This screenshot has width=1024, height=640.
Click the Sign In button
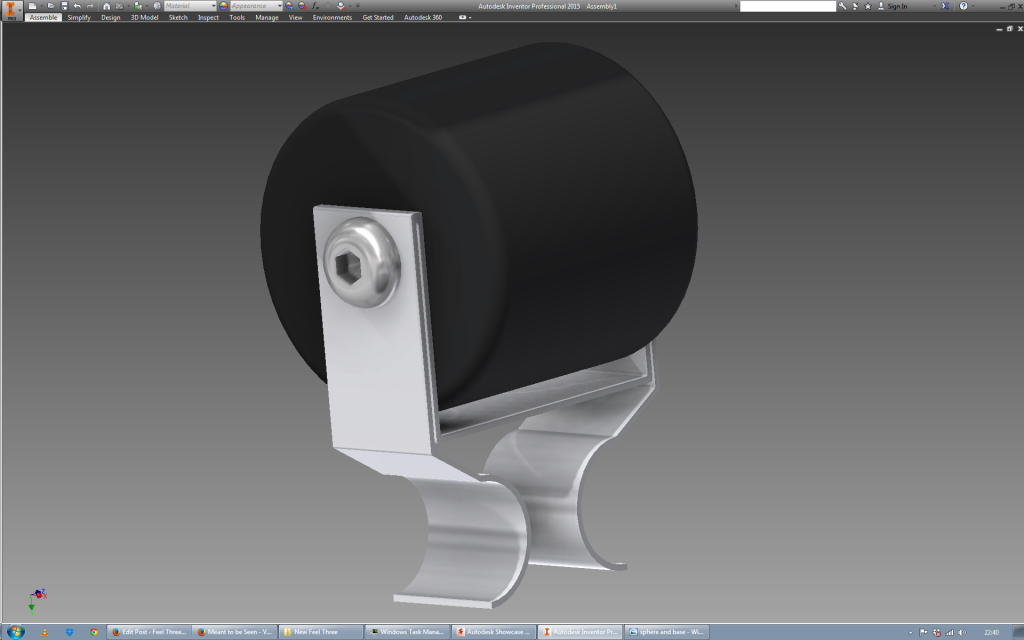[x=896, y=6]
